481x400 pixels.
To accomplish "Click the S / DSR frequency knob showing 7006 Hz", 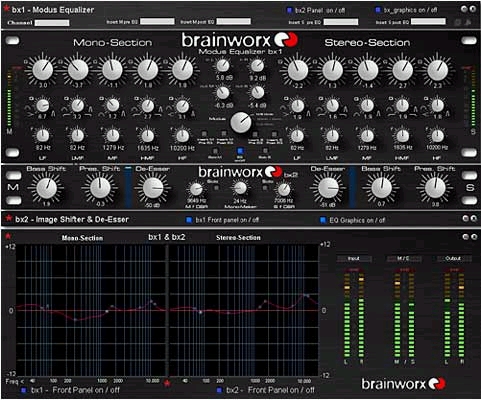I will coord(284,189).
